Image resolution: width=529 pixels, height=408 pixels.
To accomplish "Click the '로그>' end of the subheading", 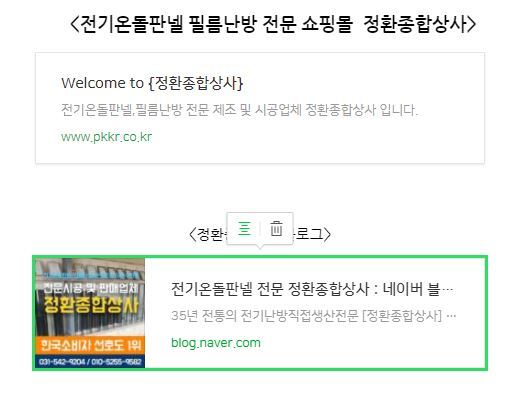I will click(313, 234).
